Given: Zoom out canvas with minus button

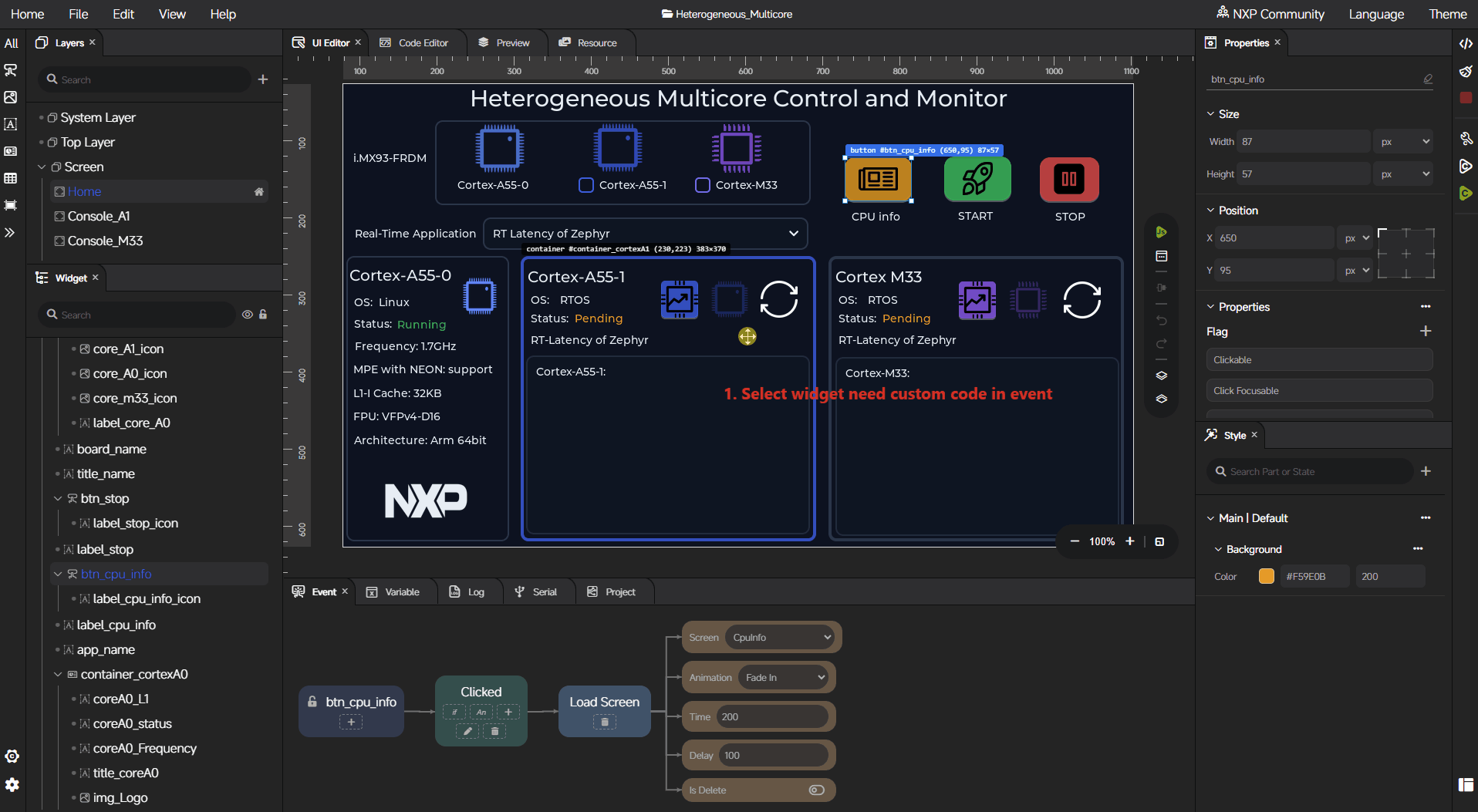Looking at the screenshot, I should pyautogui.click(x=1075, y=541).
